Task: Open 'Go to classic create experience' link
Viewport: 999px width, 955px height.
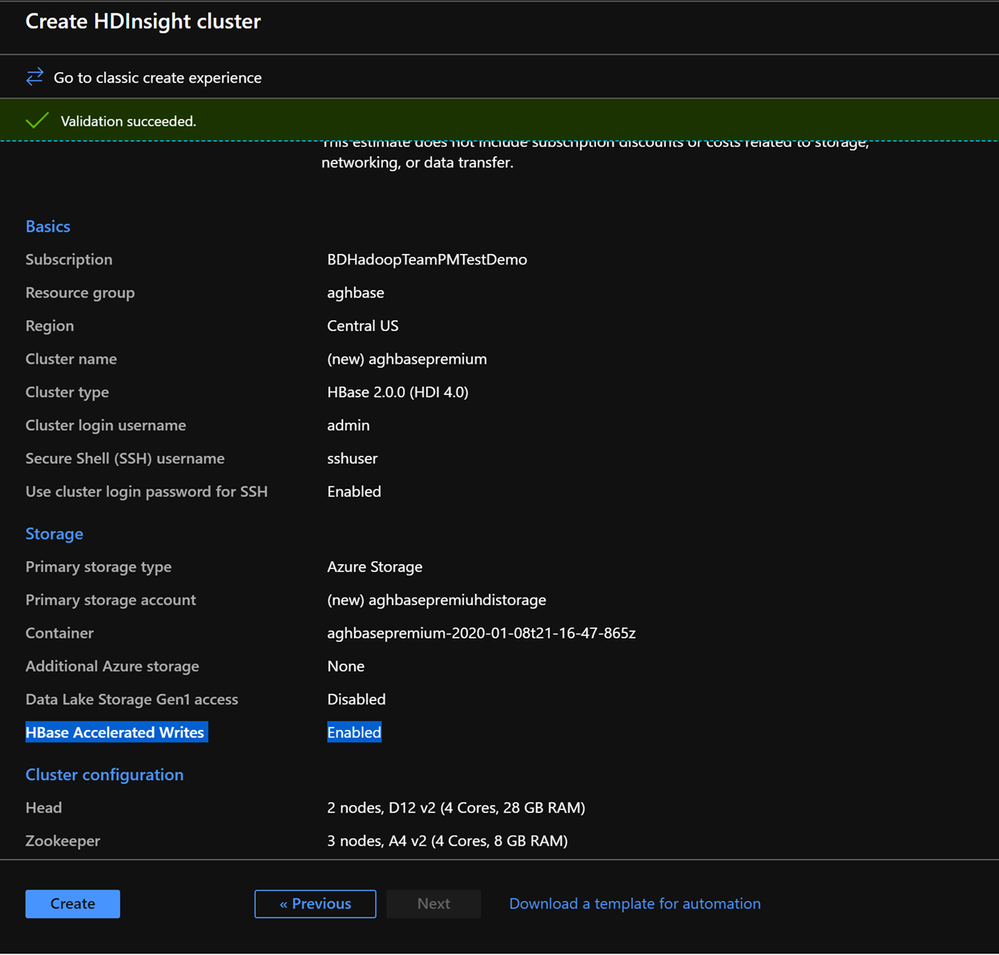Action: tap(157, 78)
